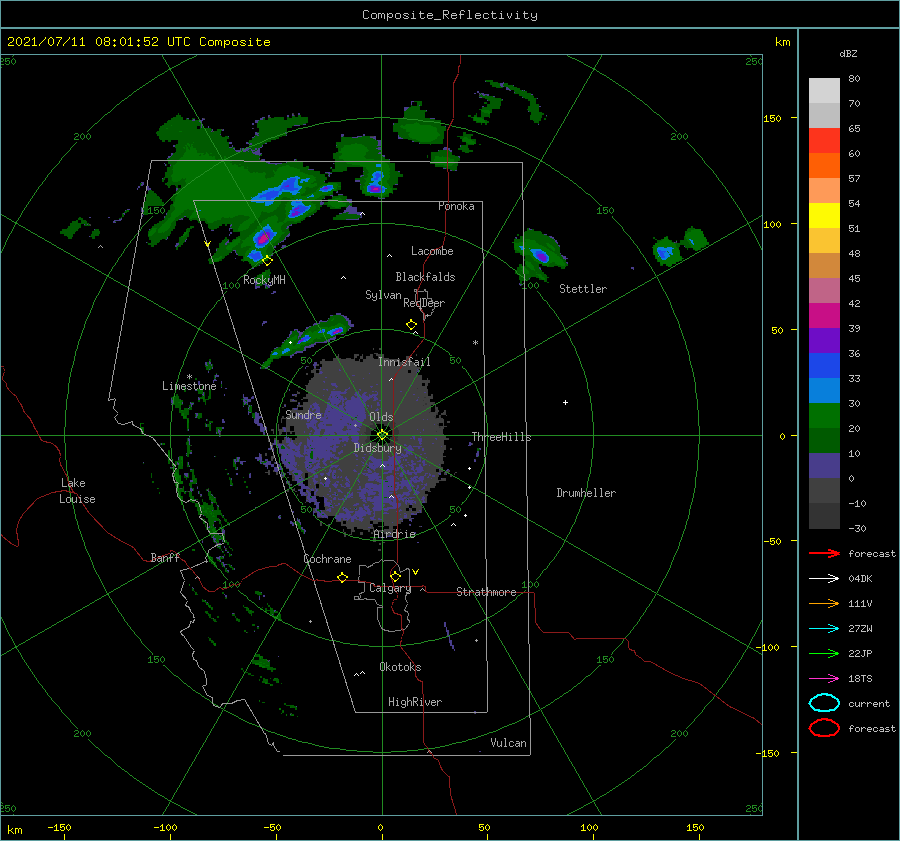Click the Lake Louise label
900x841 pixels.
pos(77,491)
